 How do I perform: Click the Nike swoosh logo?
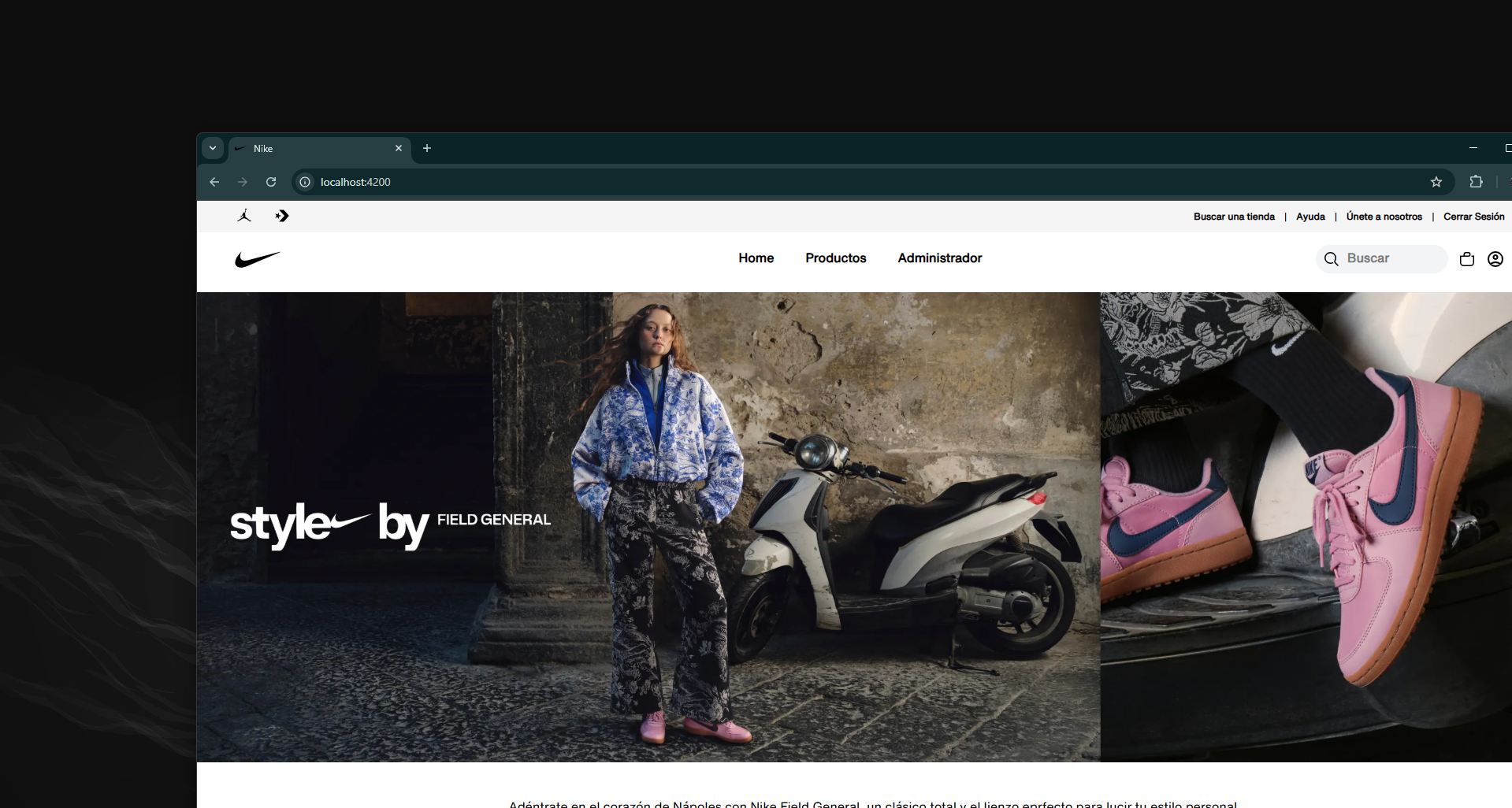coord(258,259)
